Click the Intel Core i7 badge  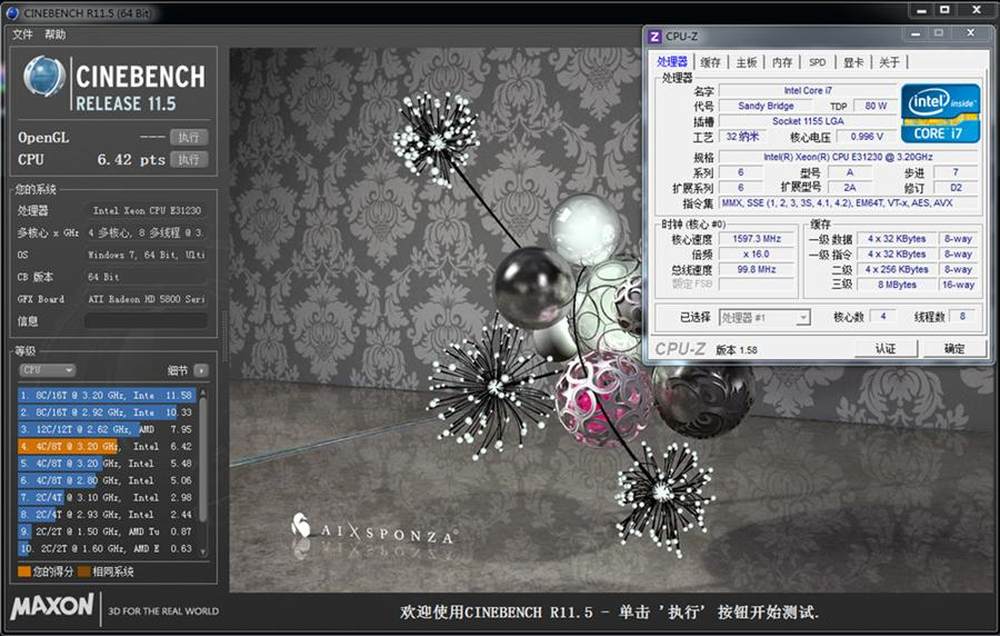coord(939,113)
